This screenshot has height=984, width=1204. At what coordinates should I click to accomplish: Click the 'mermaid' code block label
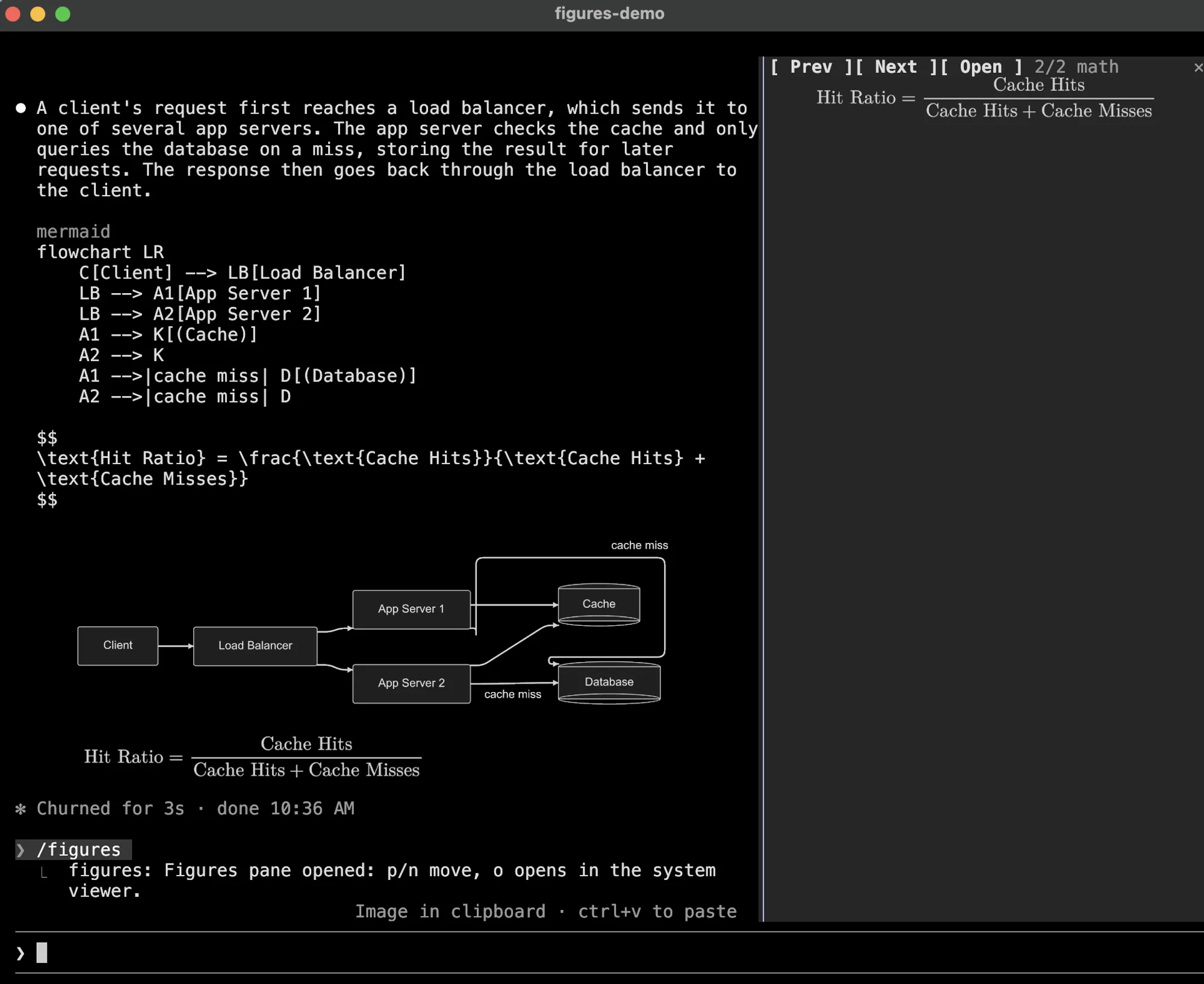tap(73, 231)
